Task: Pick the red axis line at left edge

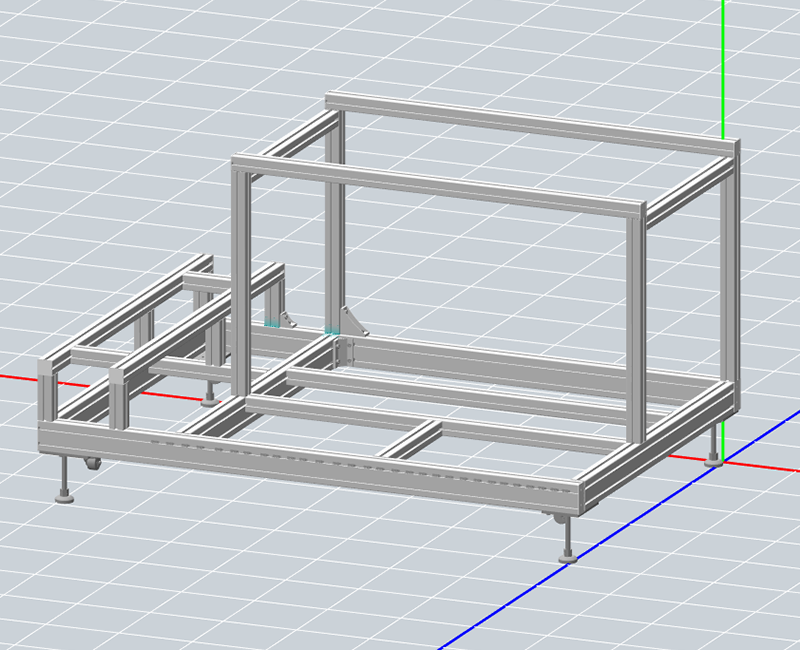Action: click(x=15, y=378)
